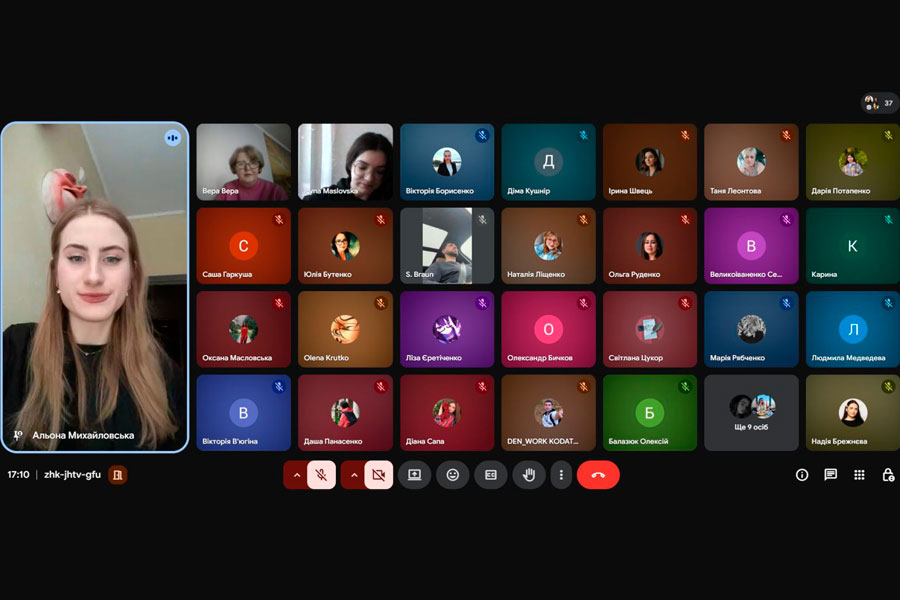Click Світлана Цукор's muted mic icon
The image size is (900, 600).
[685, 303]
